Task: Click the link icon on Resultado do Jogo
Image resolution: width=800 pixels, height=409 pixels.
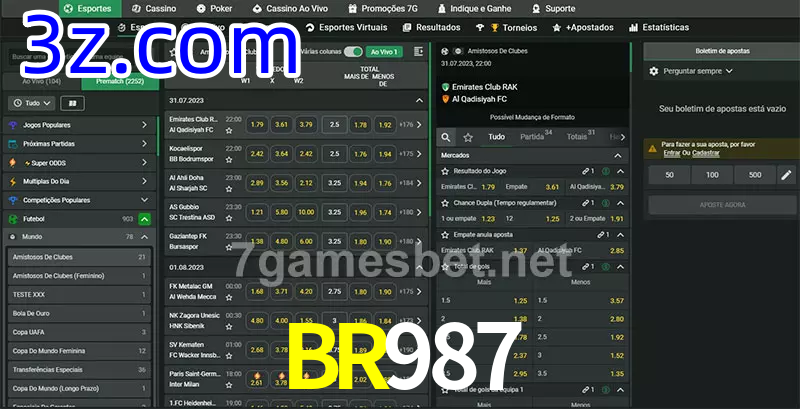Action: [x=586, y=171]
